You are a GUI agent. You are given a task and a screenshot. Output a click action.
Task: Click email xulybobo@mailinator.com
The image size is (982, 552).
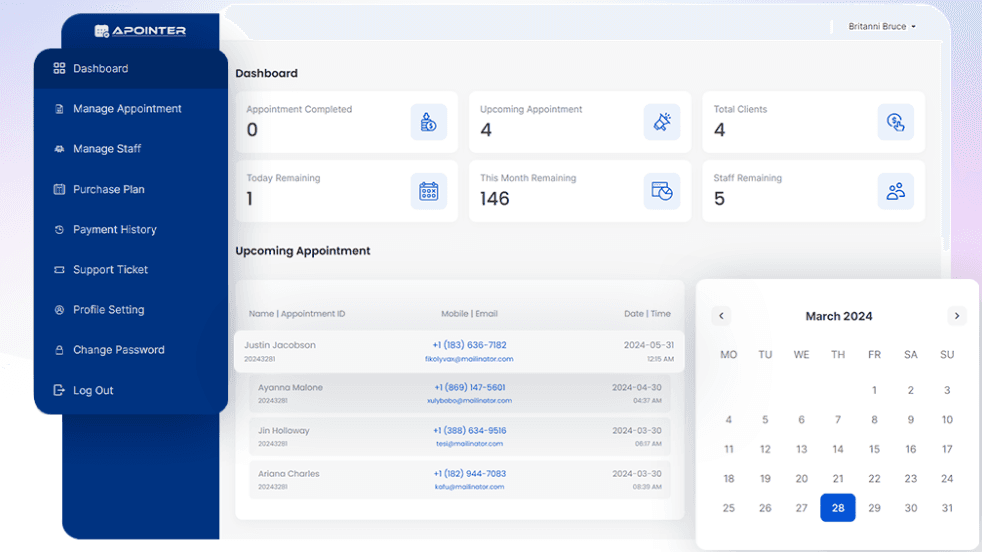(x=470, y=400)
